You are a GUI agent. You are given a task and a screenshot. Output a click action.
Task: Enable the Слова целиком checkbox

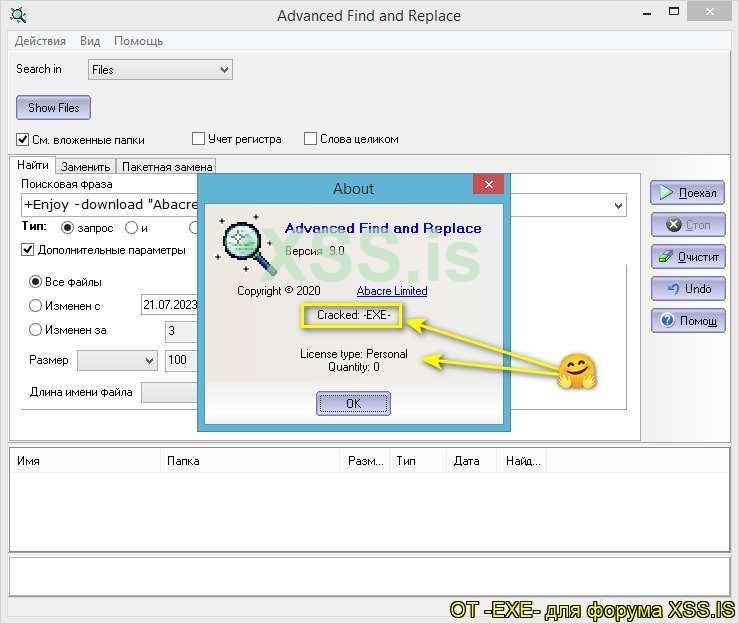[x=311, y=139]
